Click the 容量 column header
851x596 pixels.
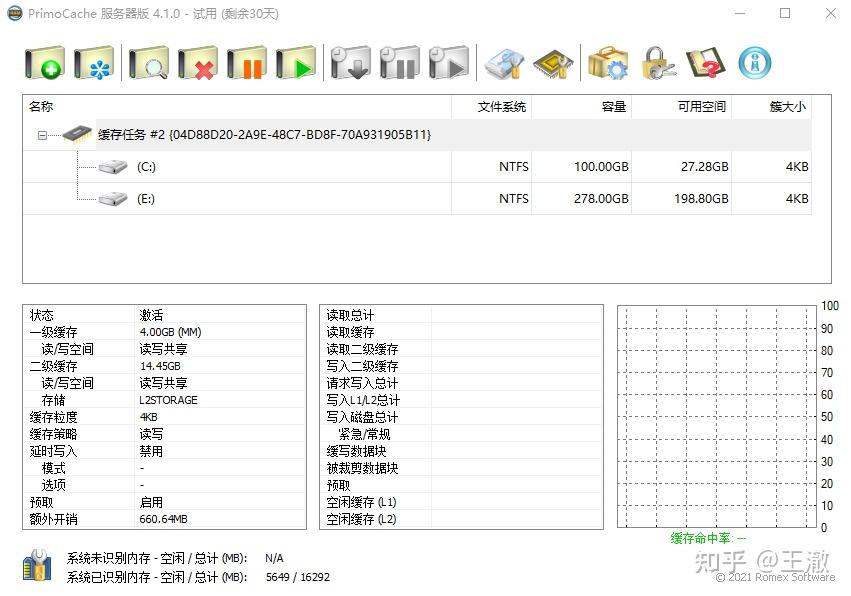click(581, 107)
